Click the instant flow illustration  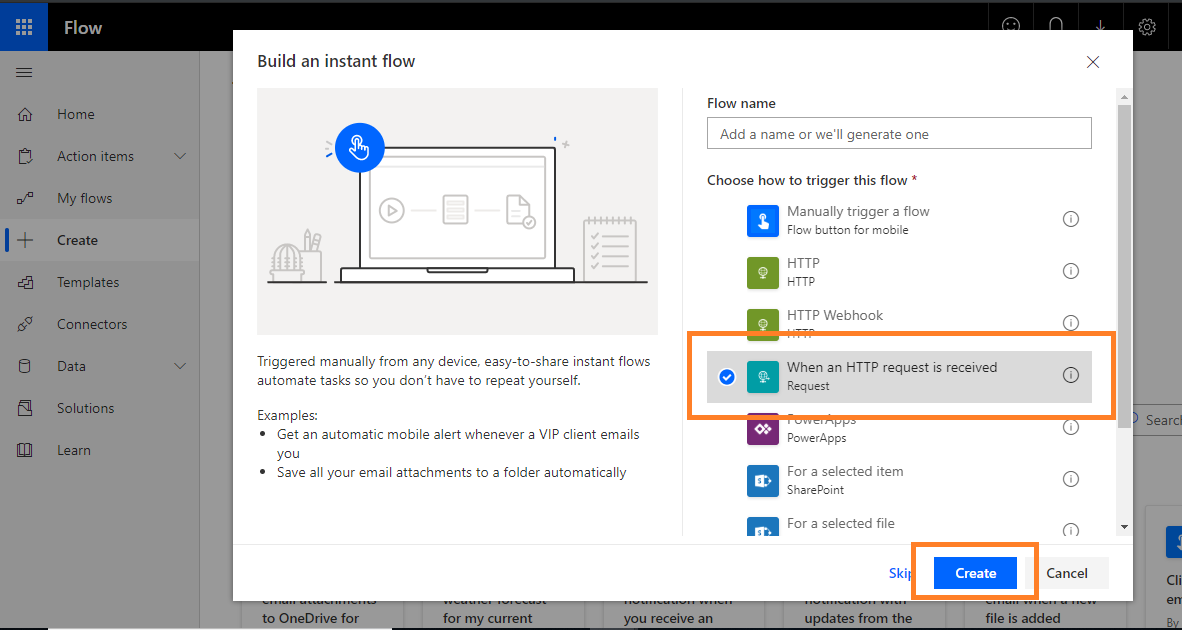coord(458,212)
